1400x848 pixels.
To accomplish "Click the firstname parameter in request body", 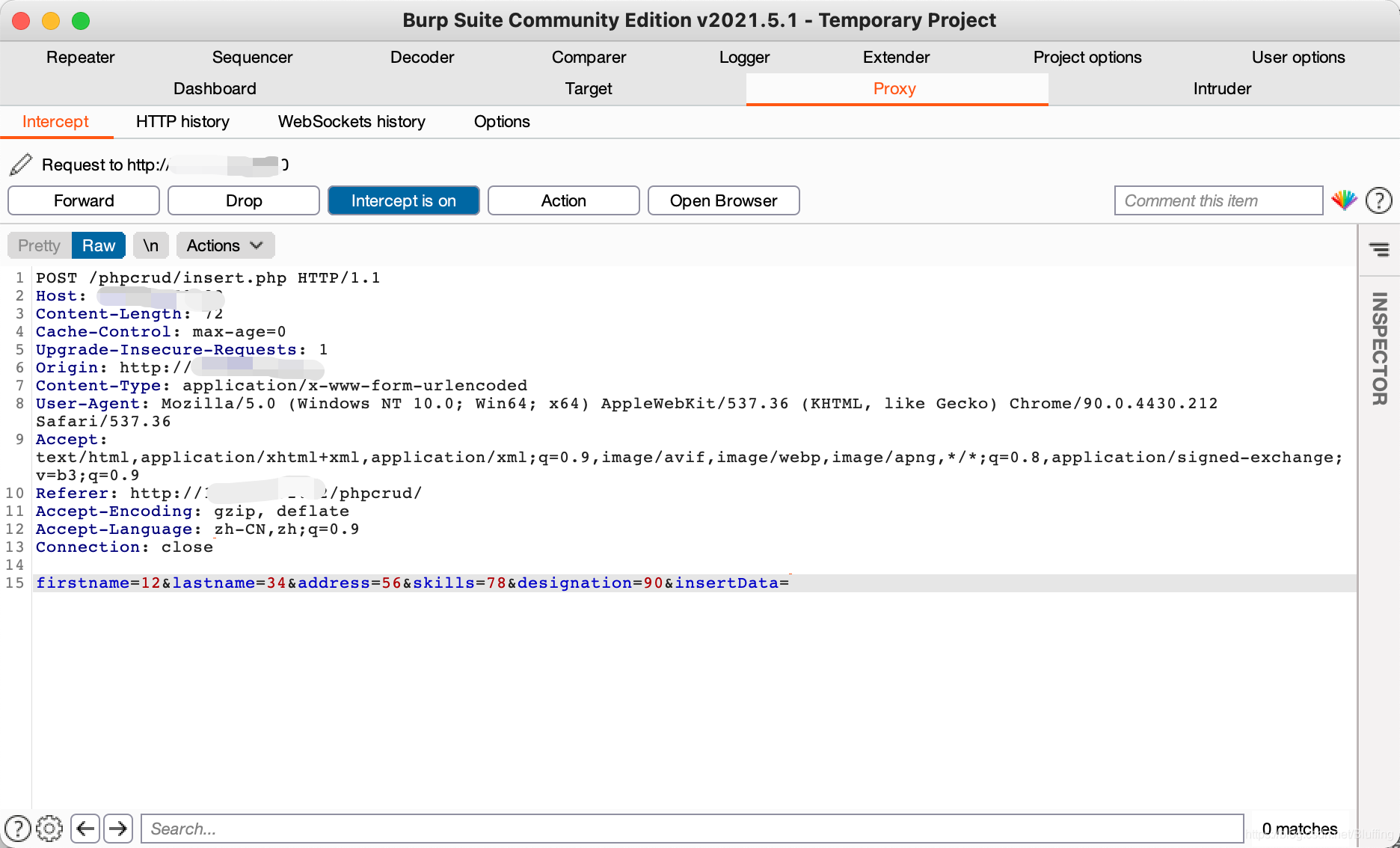I will 98,583.
